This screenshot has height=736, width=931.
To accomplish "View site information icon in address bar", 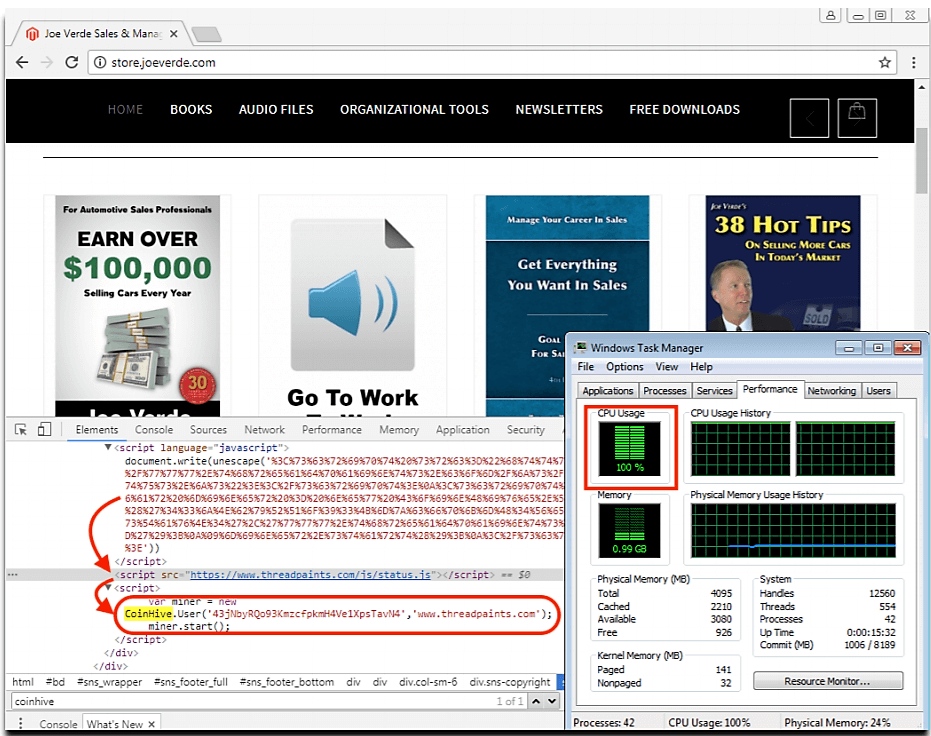I will (100, 62).
